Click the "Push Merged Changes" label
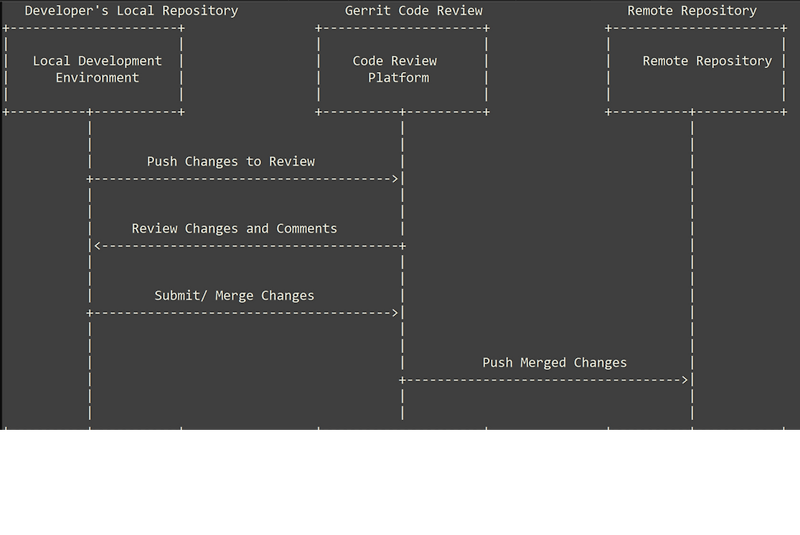 click(555, 363)
